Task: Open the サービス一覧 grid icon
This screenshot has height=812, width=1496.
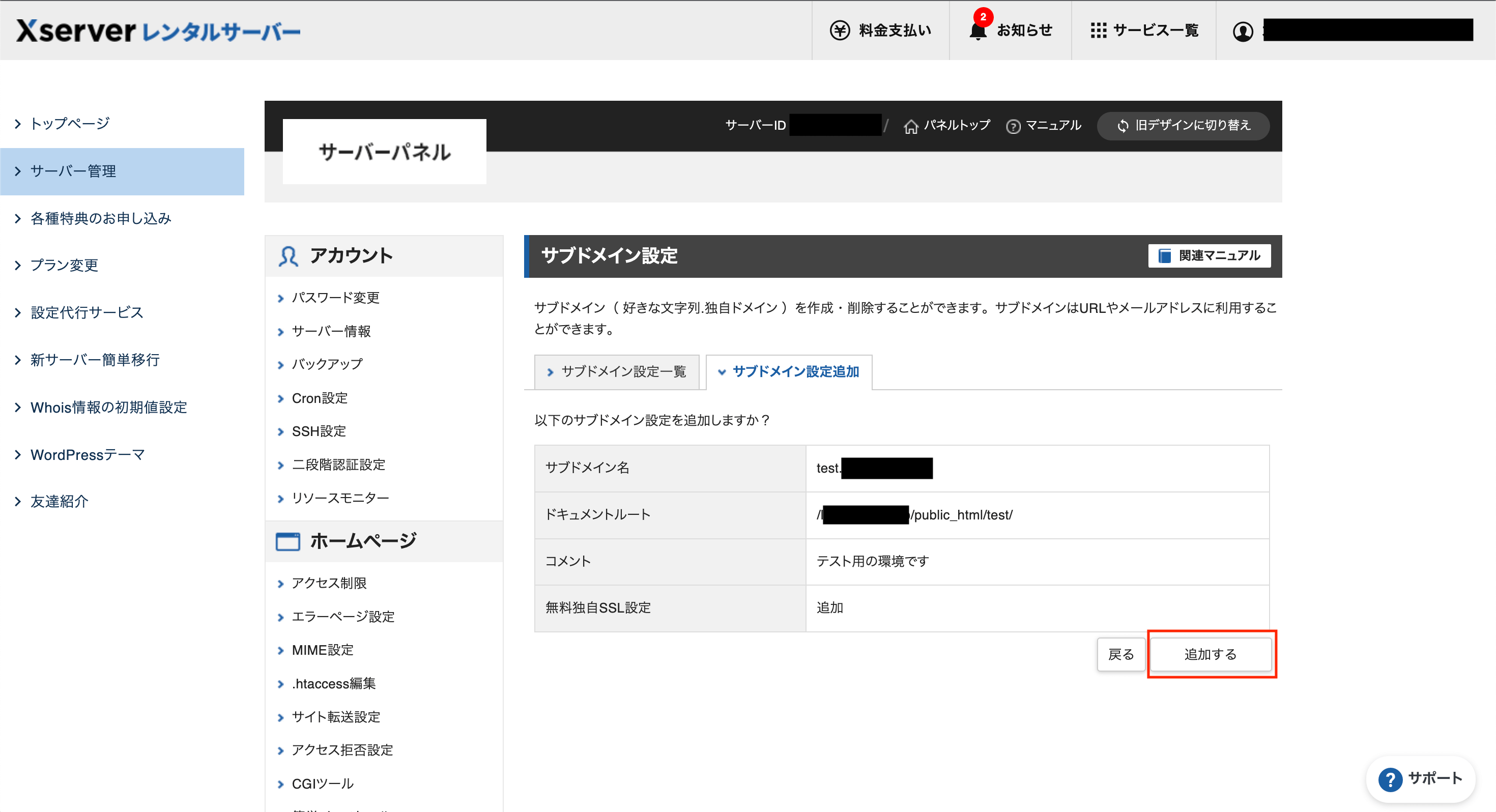Action: pos(1099,30)
